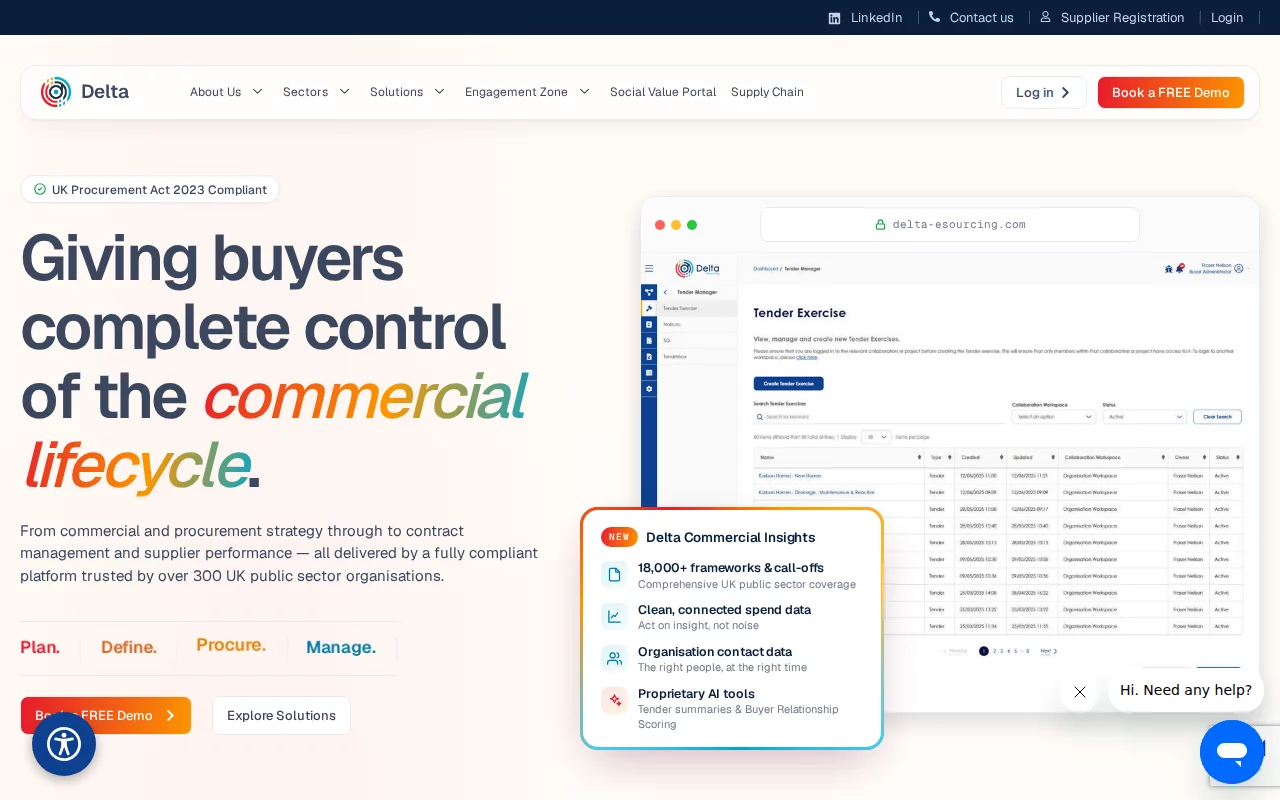The height and width of the screenshot is (800, 1280).
Task: Click the Delta Commercial Insights heading
Action: click(x=730, y=537)
